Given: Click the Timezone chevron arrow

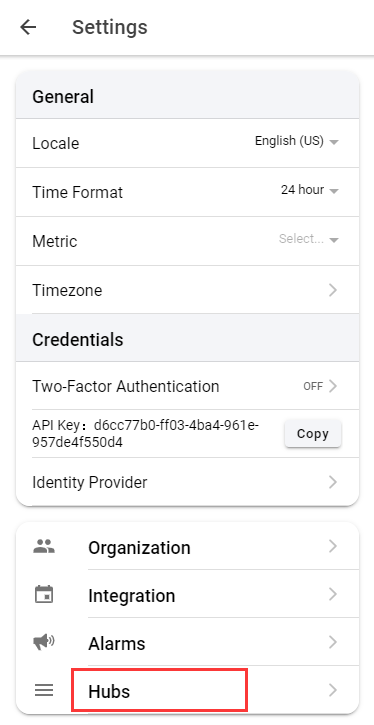Looking at the screenshot, I should pos(332,290).
